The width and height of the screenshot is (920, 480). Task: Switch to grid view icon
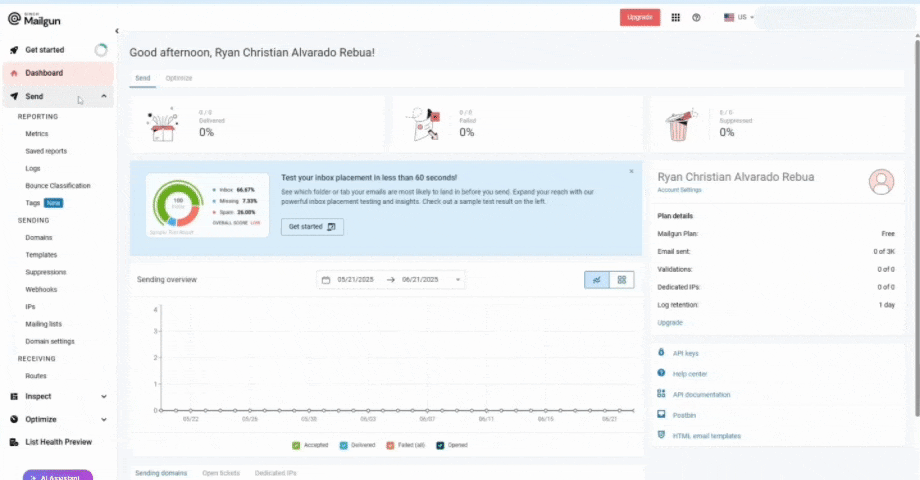(622, 280)
